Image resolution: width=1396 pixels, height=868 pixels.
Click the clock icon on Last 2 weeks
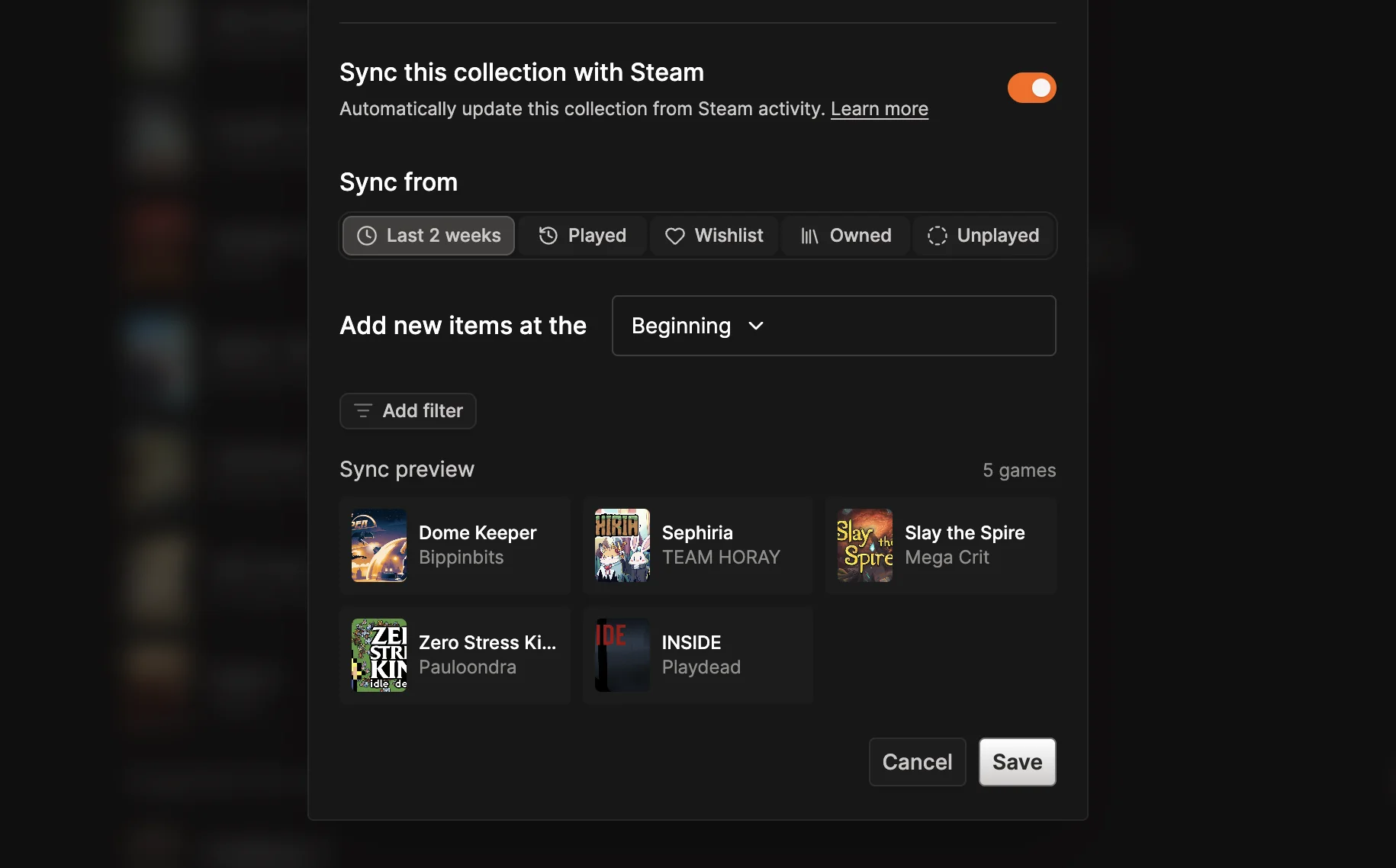tap(367, 236)
